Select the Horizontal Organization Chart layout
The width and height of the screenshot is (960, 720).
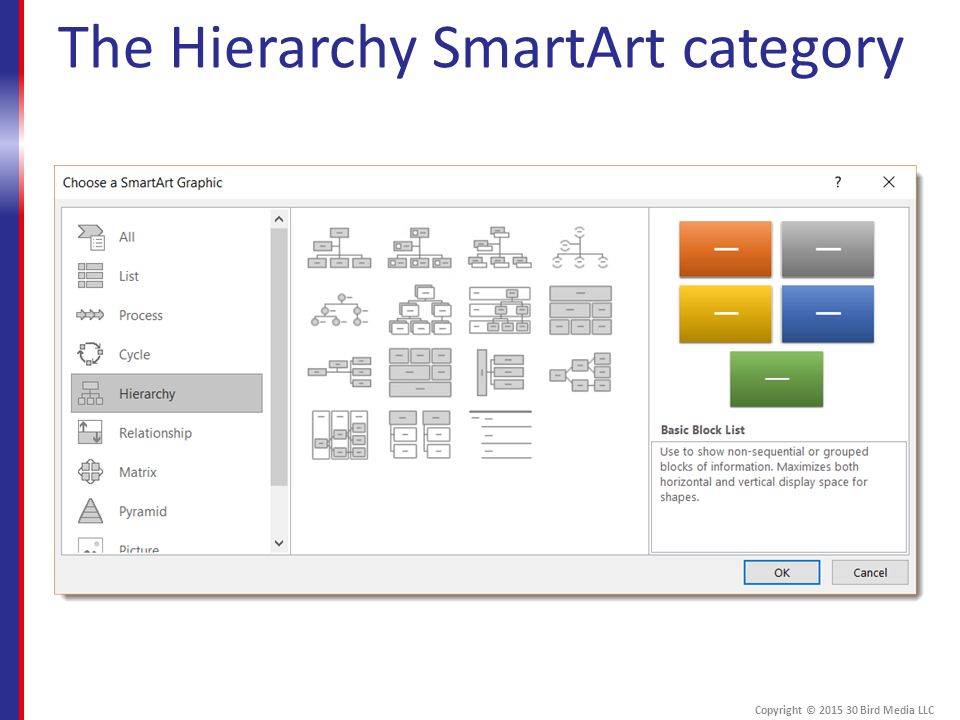339,372
